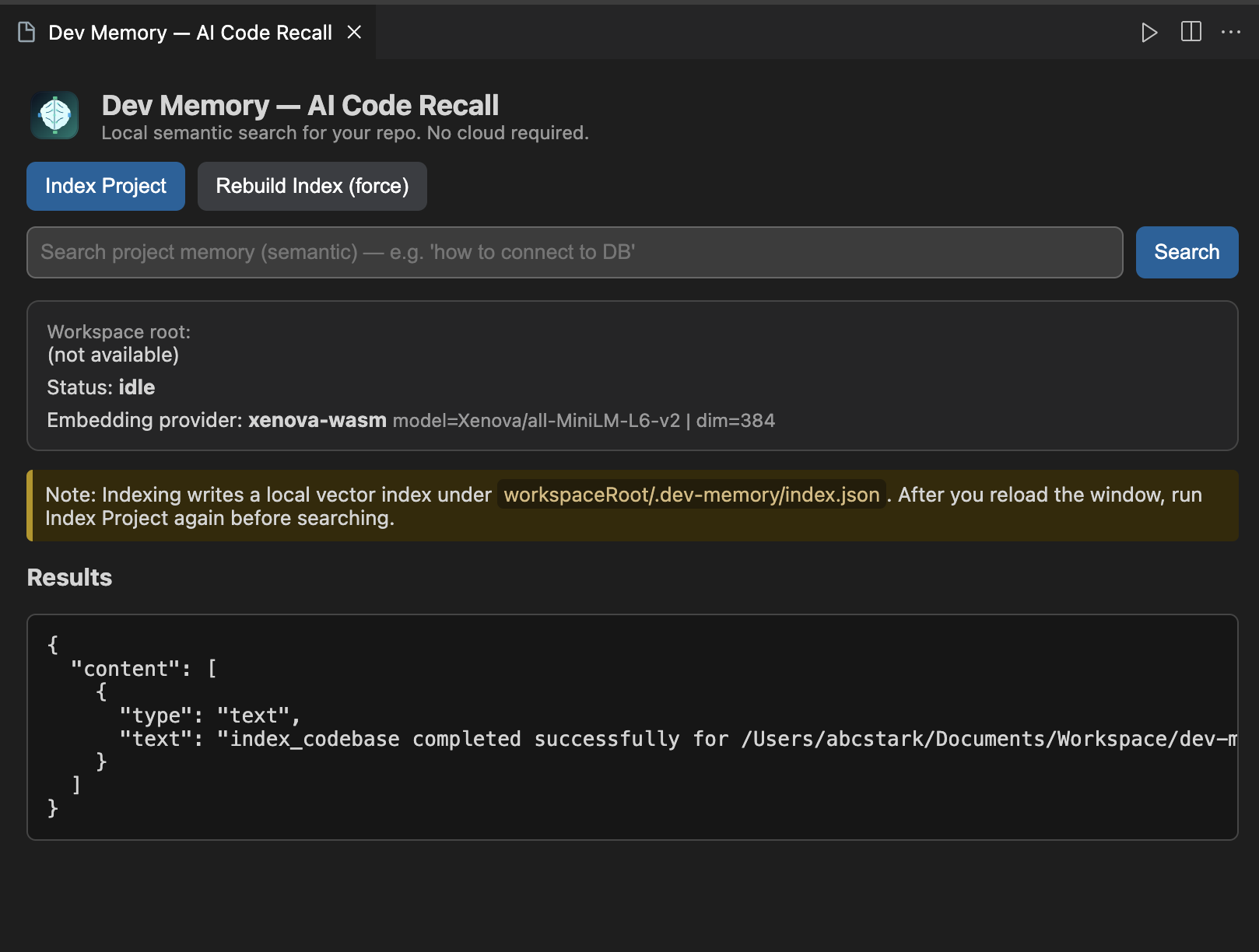The height and width of the screenshot is (952, 1259).
Task: Click the Results section heading
Action: tap(69, 577)
